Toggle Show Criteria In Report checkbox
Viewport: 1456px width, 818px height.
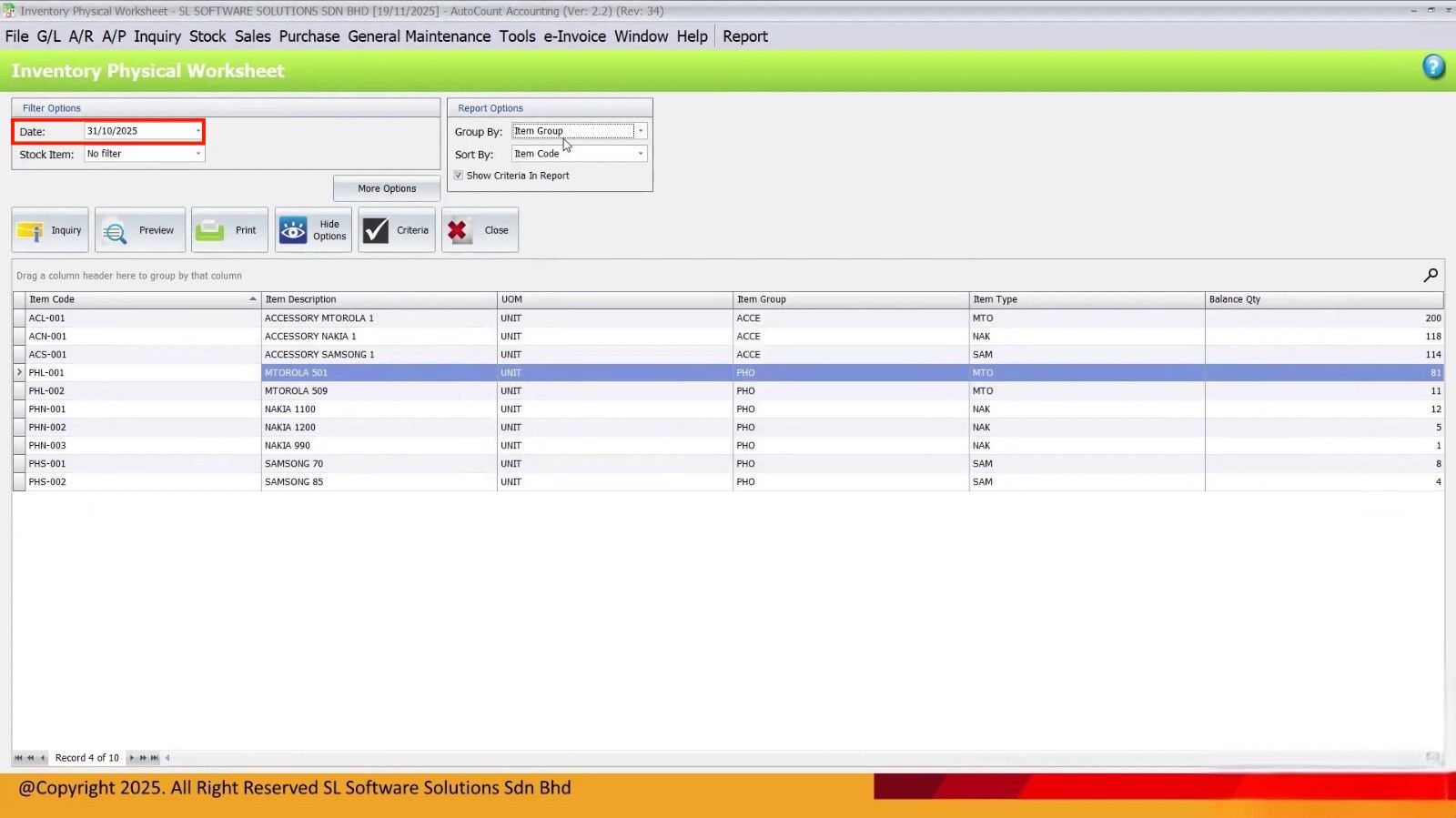coord(459,176)
